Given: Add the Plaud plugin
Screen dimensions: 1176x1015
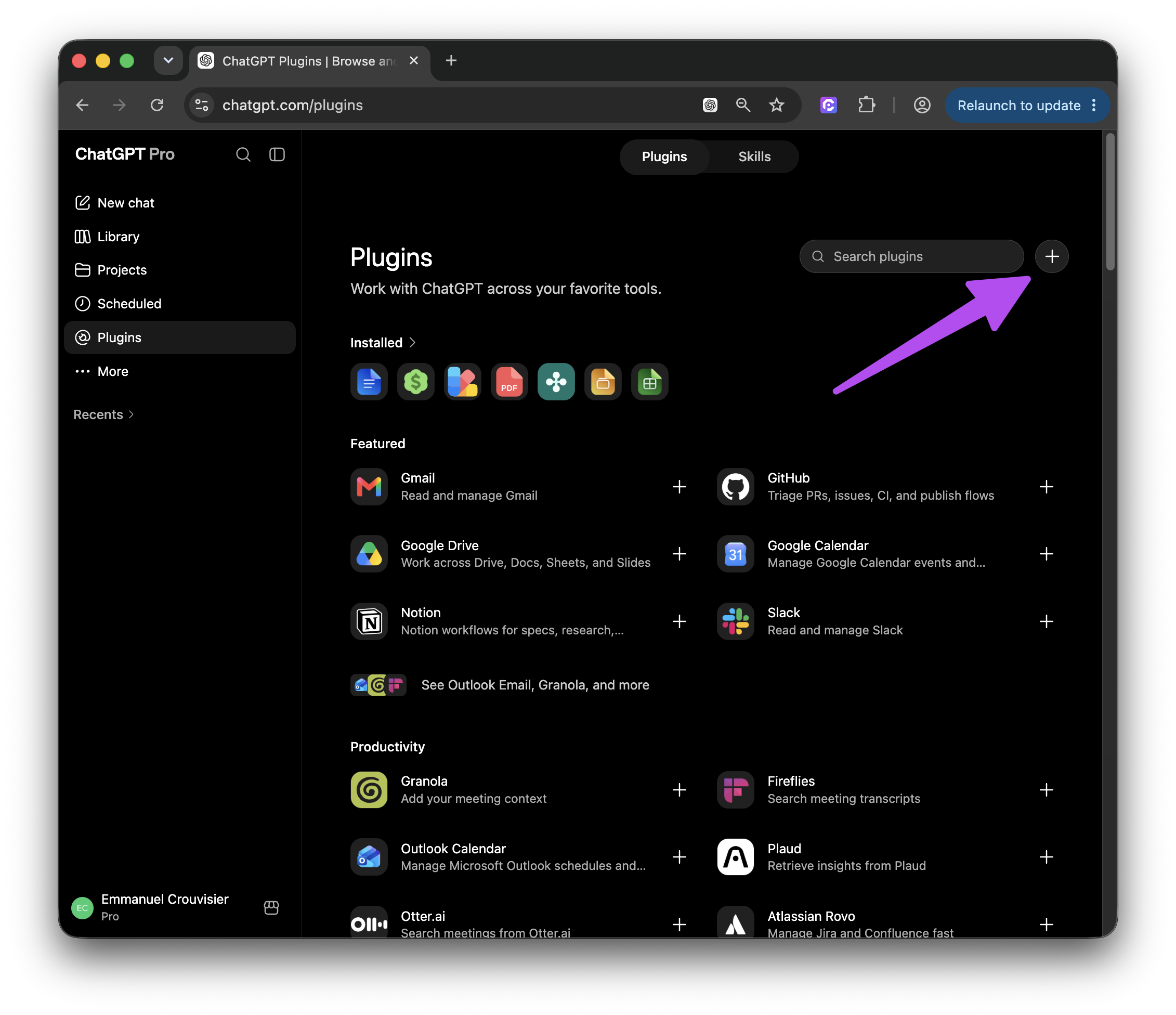Looking at the screenshot, I should pyautogui.click(x=1047, y=856).
